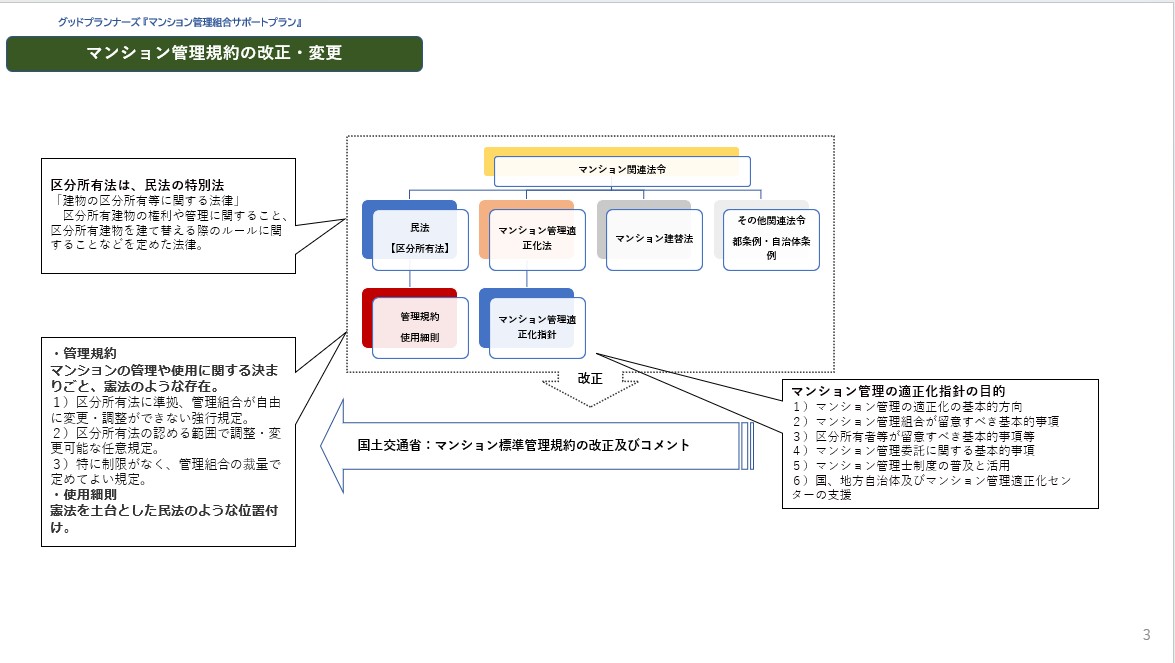1175x663 pixels.
Task: Select the heading マンション管理の適正化指針の目的
Action: (897, 391)
